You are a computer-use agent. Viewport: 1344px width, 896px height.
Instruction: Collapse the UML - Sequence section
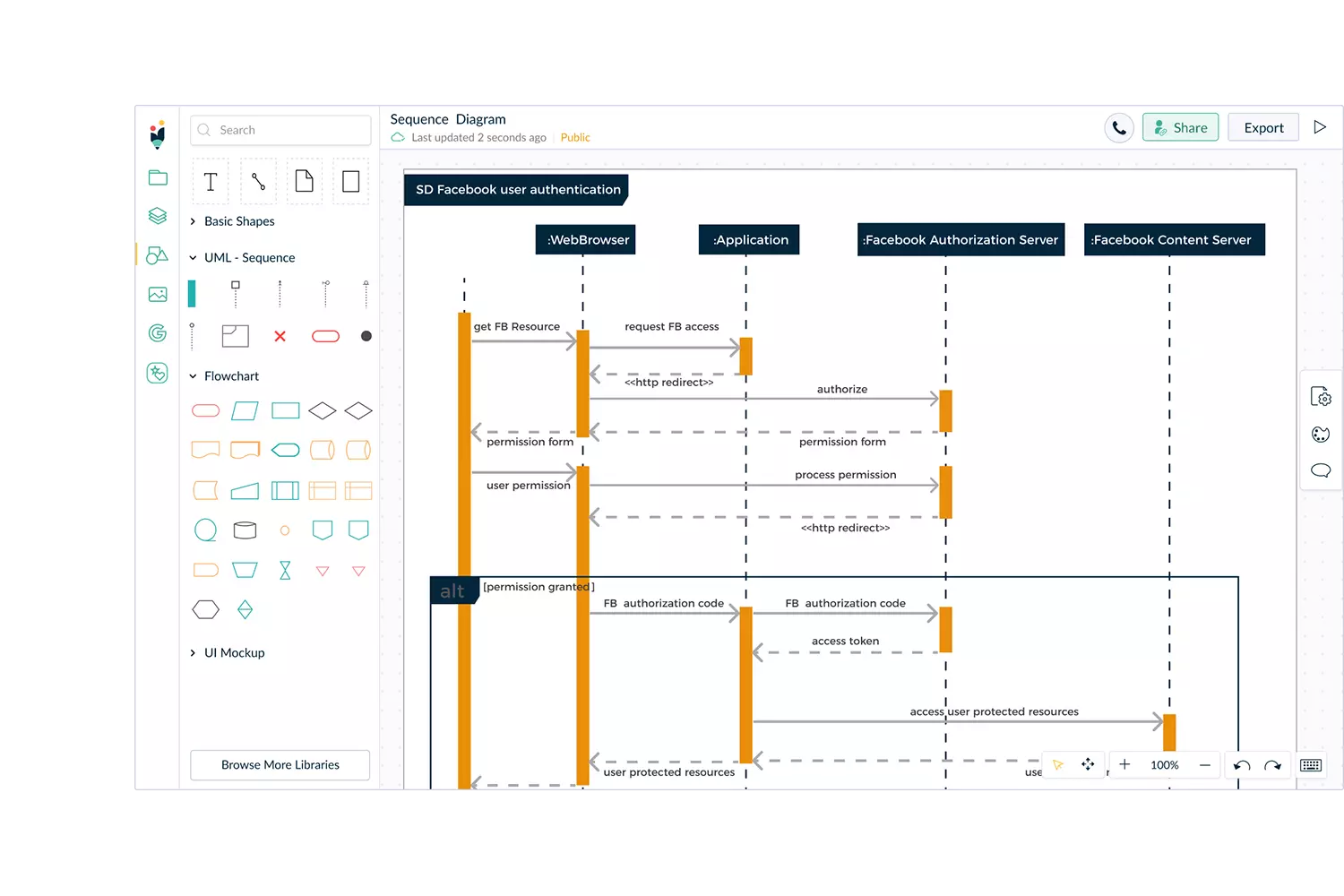click(x=242, y=257)
